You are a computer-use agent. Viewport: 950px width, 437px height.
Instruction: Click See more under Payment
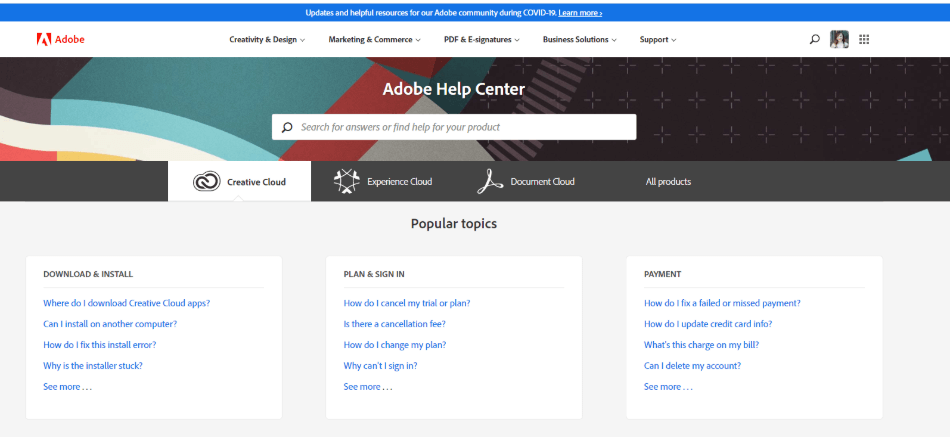[668, 387]
